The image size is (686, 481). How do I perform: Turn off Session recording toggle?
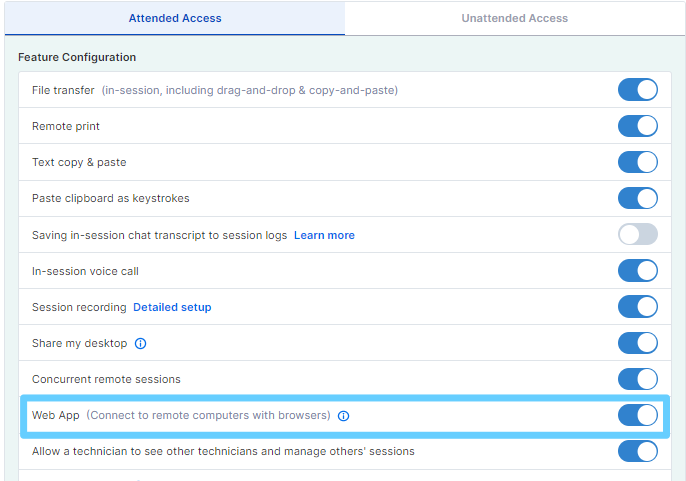(x=638, y=306)
